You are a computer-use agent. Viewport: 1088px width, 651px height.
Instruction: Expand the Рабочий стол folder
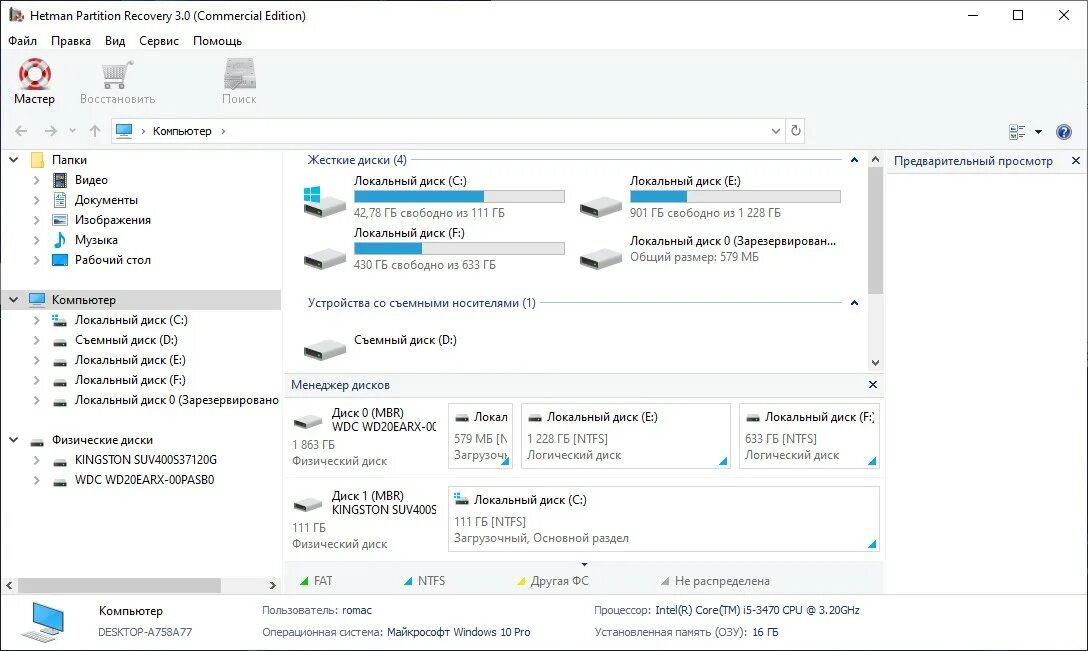(x=37, y=260)
